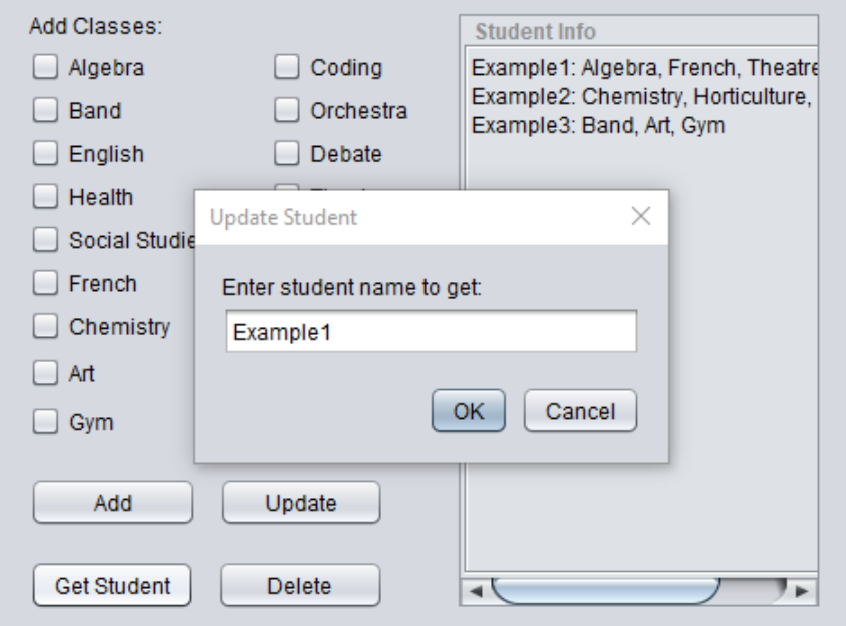Enable the Art checkbox
This screenshot has width=846, height=626.
[45, 373]
